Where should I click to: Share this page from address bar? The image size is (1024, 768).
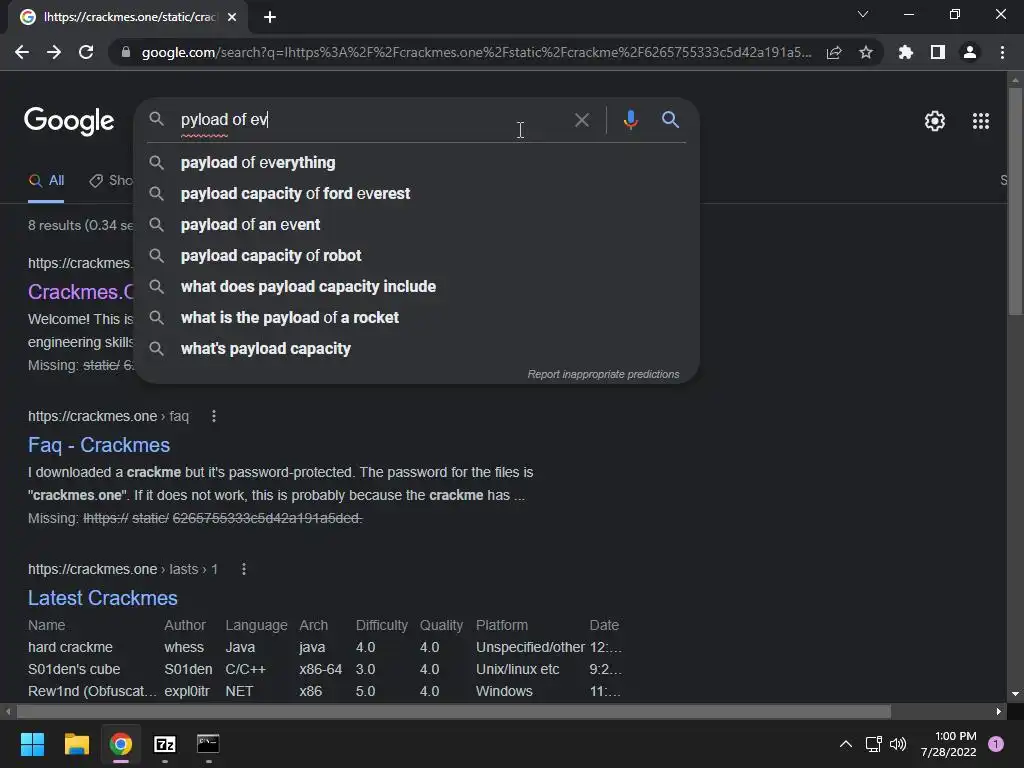click(x=834, y=53)
